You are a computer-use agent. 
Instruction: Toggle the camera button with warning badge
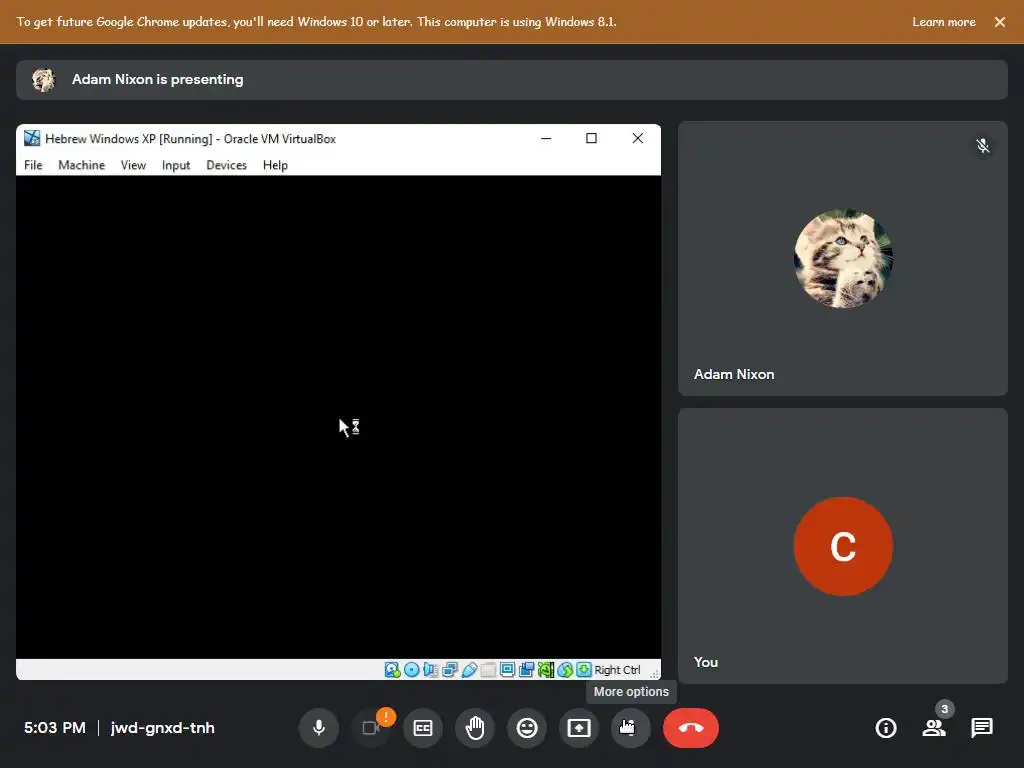point(371,728)
